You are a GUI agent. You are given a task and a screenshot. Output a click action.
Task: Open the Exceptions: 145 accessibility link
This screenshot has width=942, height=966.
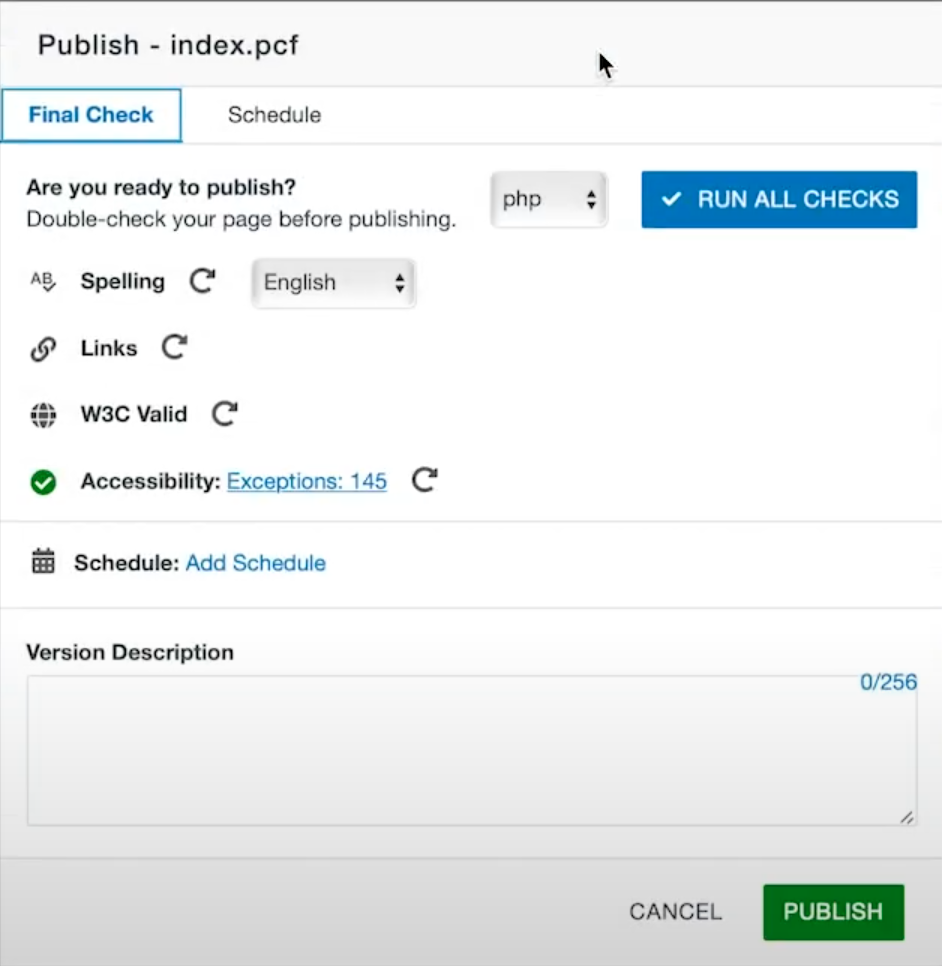coord(307,481)
